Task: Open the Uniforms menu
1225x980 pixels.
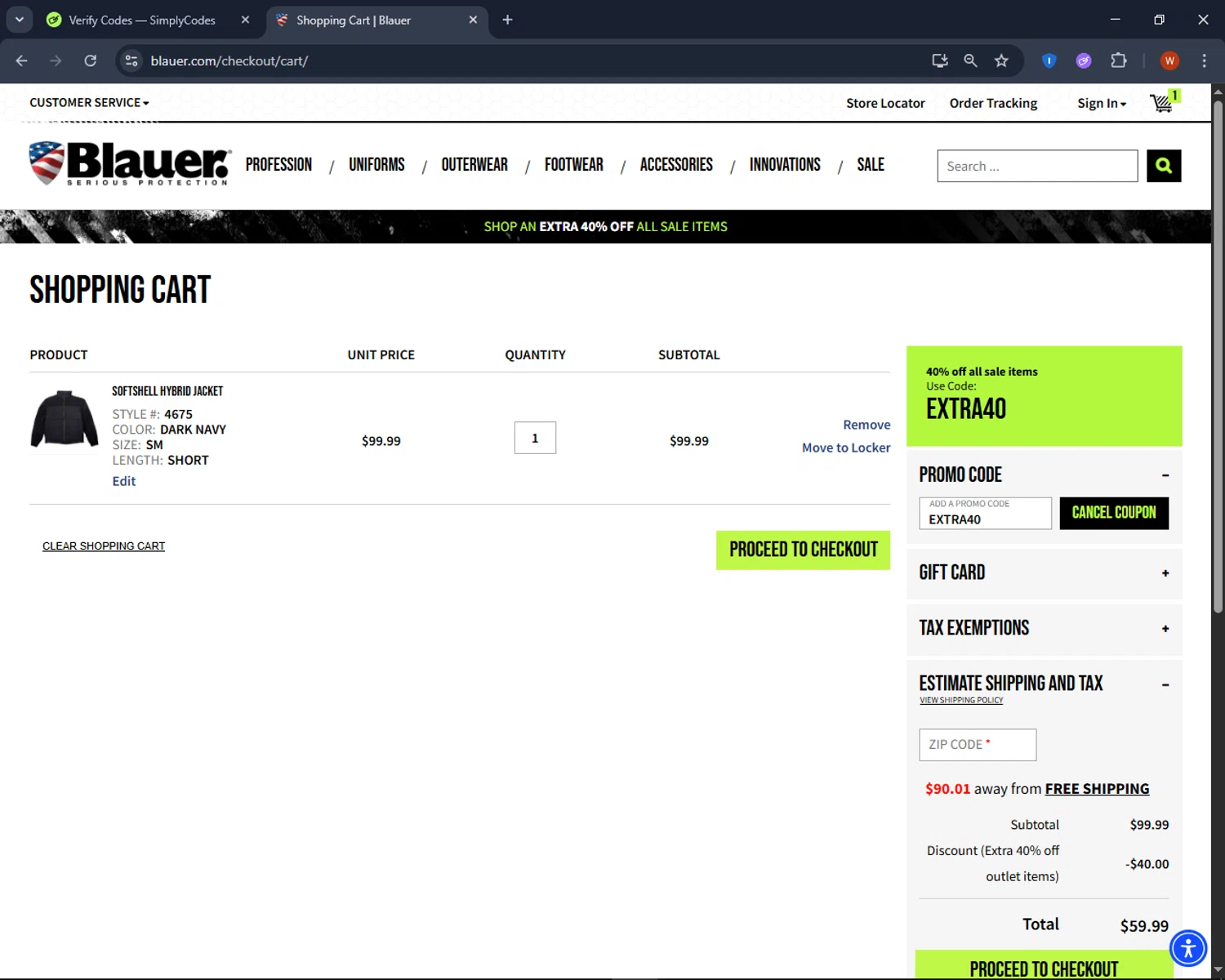Action: (376, 164)
